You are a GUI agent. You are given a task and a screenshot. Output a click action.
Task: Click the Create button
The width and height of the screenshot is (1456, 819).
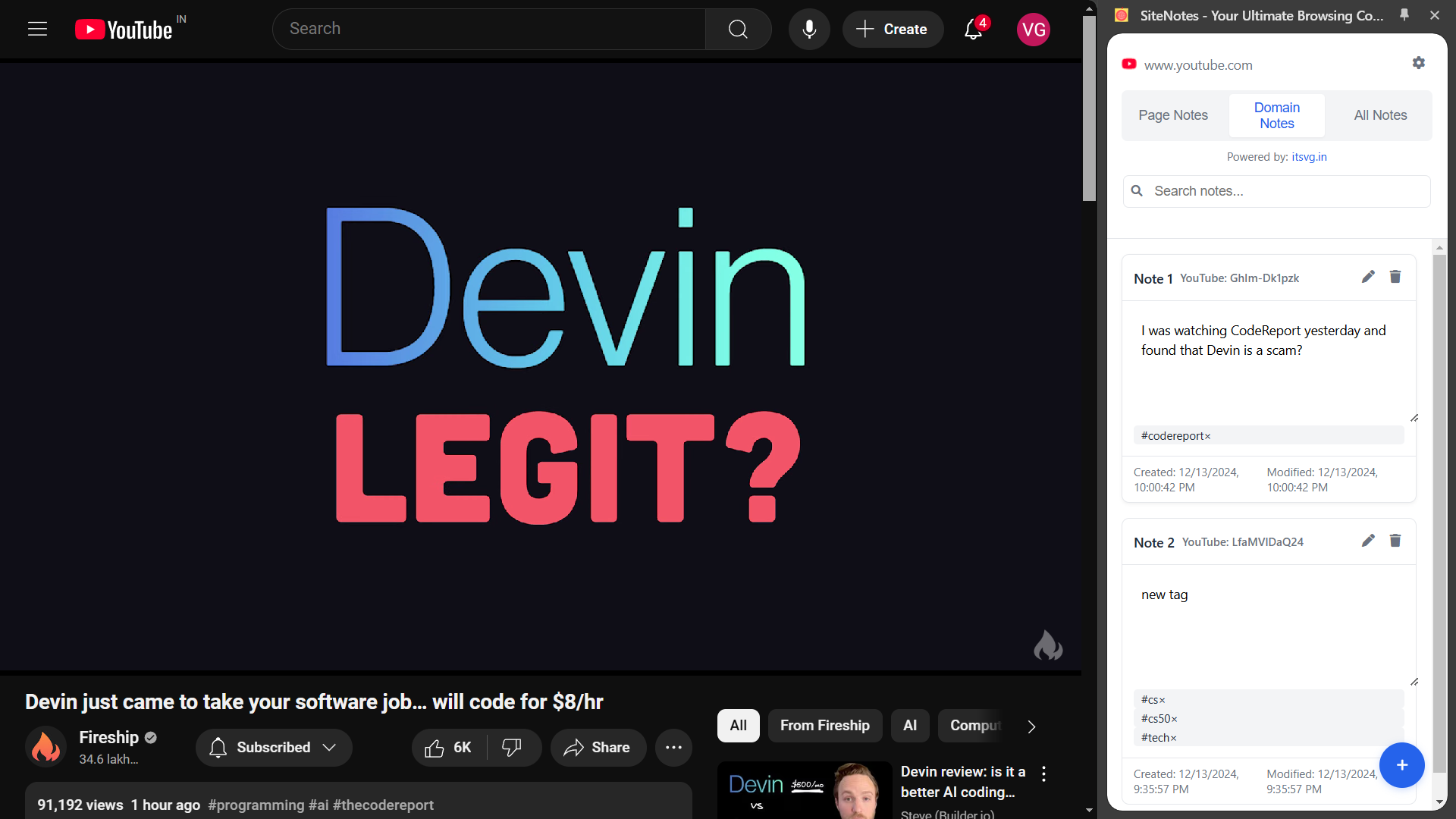point(893,29)
